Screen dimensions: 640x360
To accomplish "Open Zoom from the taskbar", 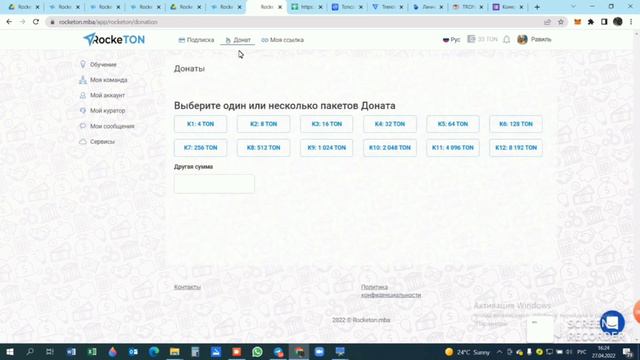I will pyautogui.click(x=319, y=351).
